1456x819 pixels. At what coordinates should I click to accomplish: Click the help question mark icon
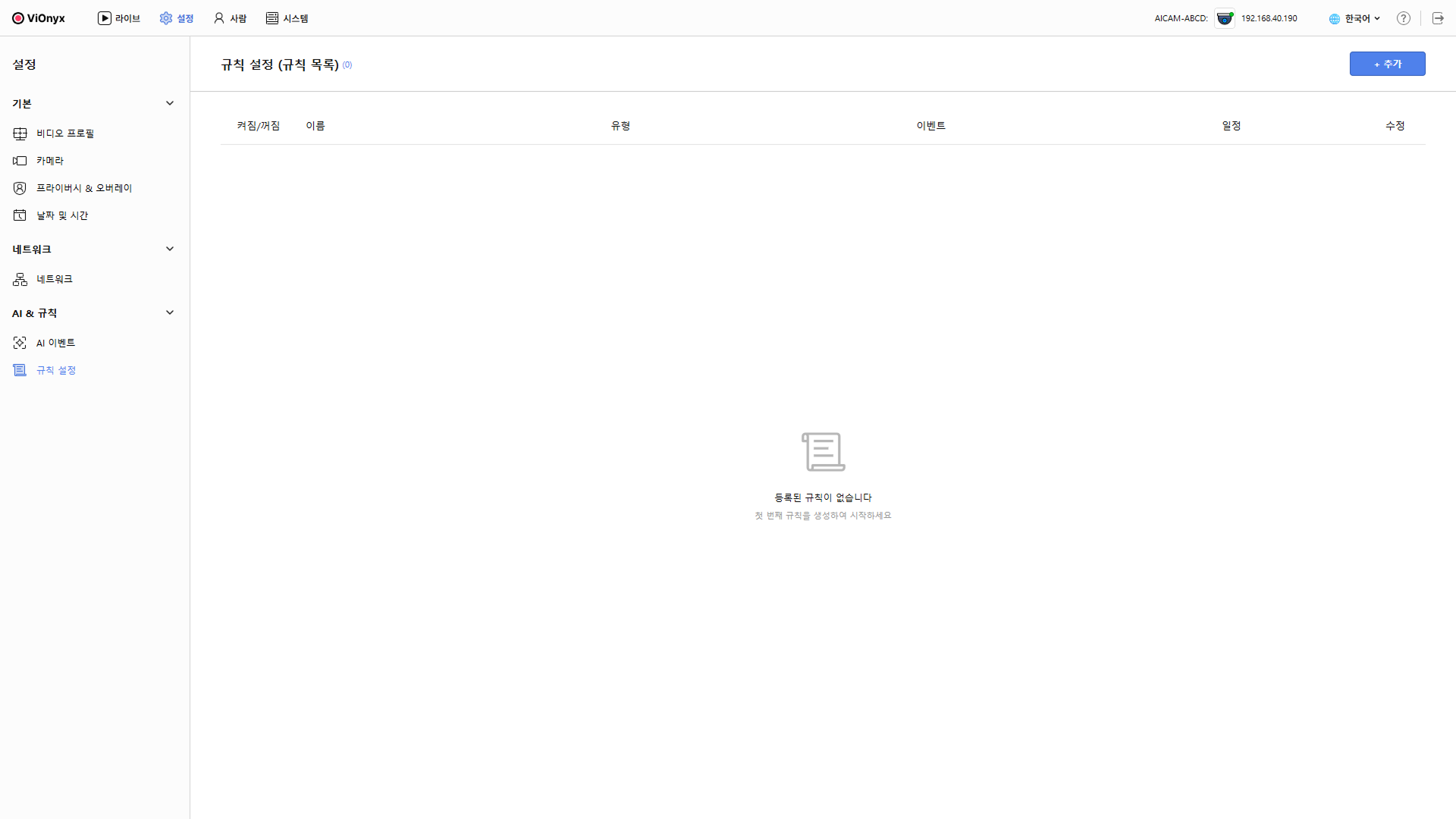[x=1404, y=18]
